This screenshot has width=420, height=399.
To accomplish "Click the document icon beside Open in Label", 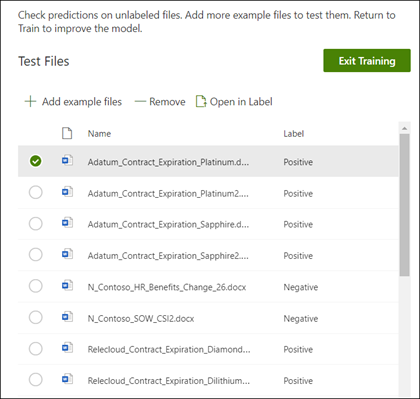I will tap(201, 101).
